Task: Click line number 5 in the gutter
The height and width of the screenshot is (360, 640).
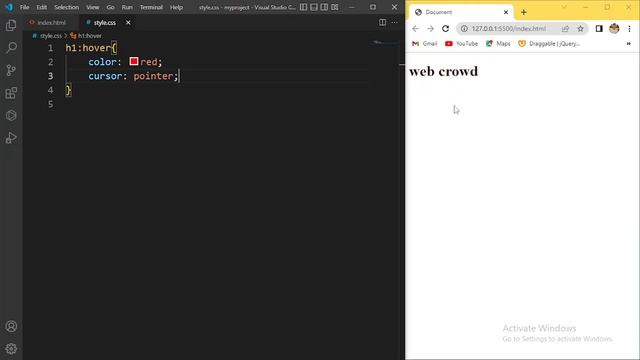Action: [x=51, y=104]
